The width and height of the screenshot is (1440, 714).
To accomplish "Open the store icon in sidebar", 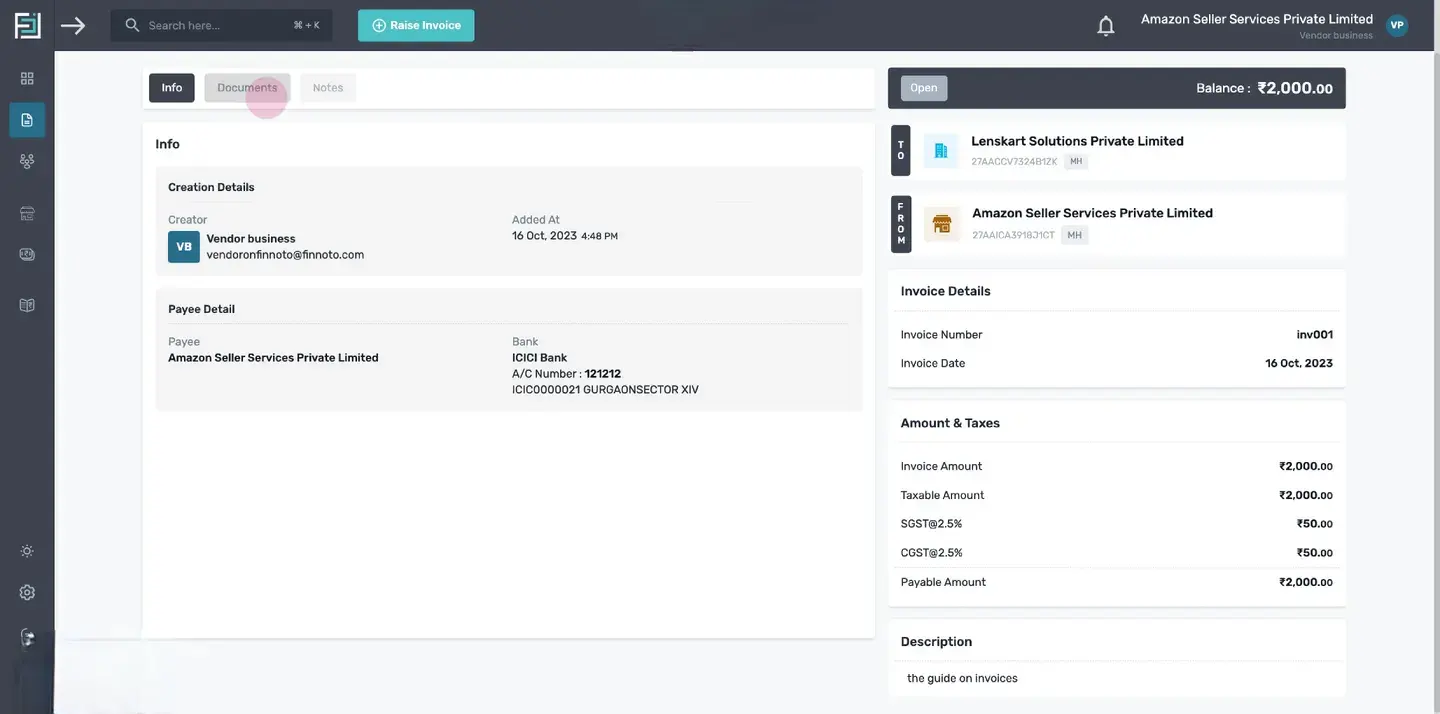I will pos(27,213).
